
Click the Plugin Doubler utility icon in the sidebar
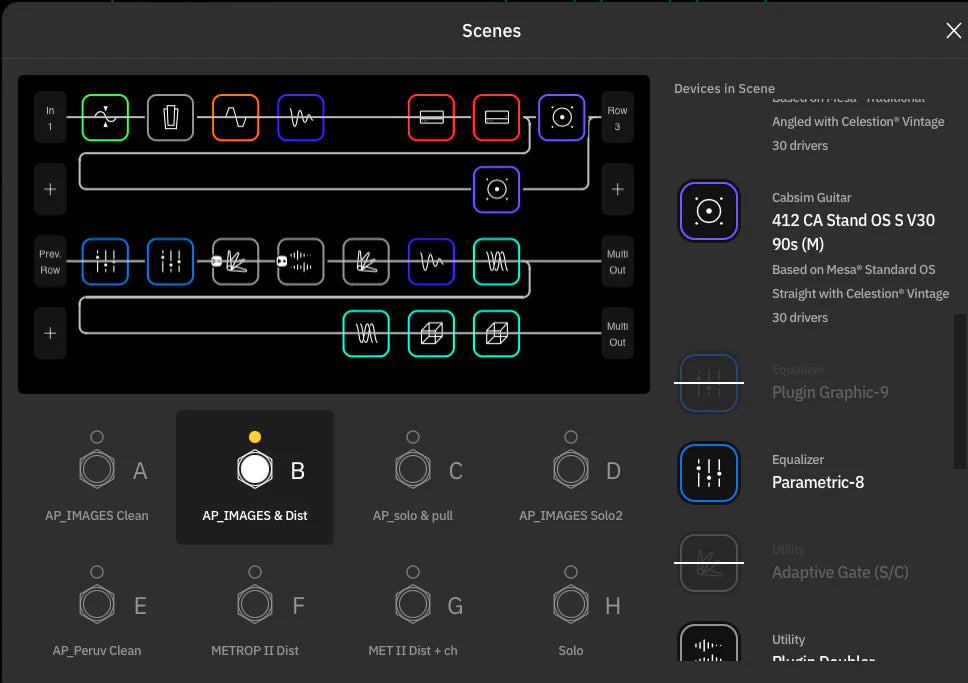click(709, 647)
